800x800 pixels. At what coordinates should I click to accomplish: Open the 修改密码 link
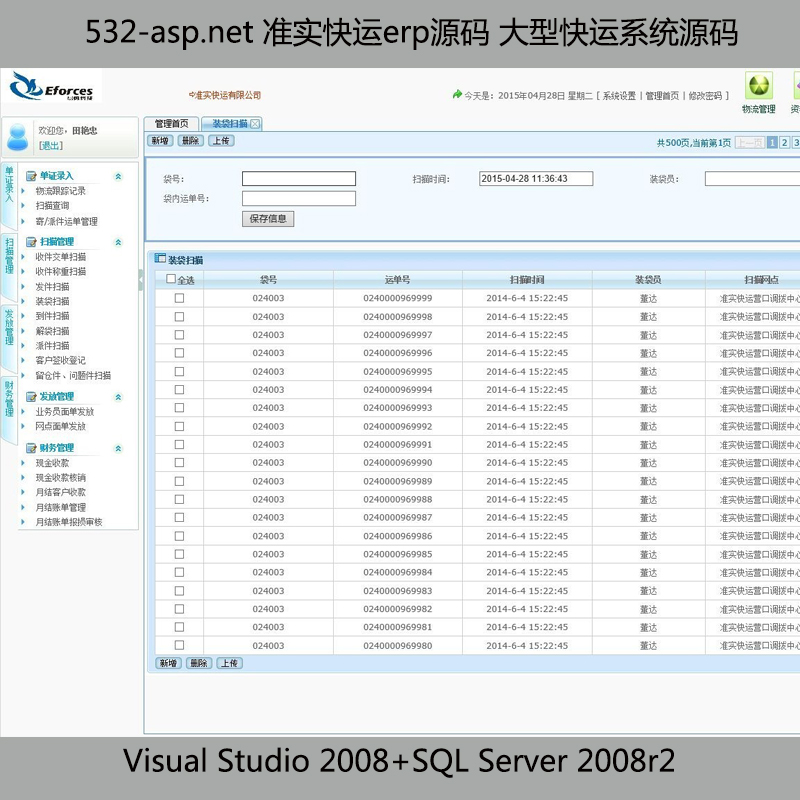(706, 96)
